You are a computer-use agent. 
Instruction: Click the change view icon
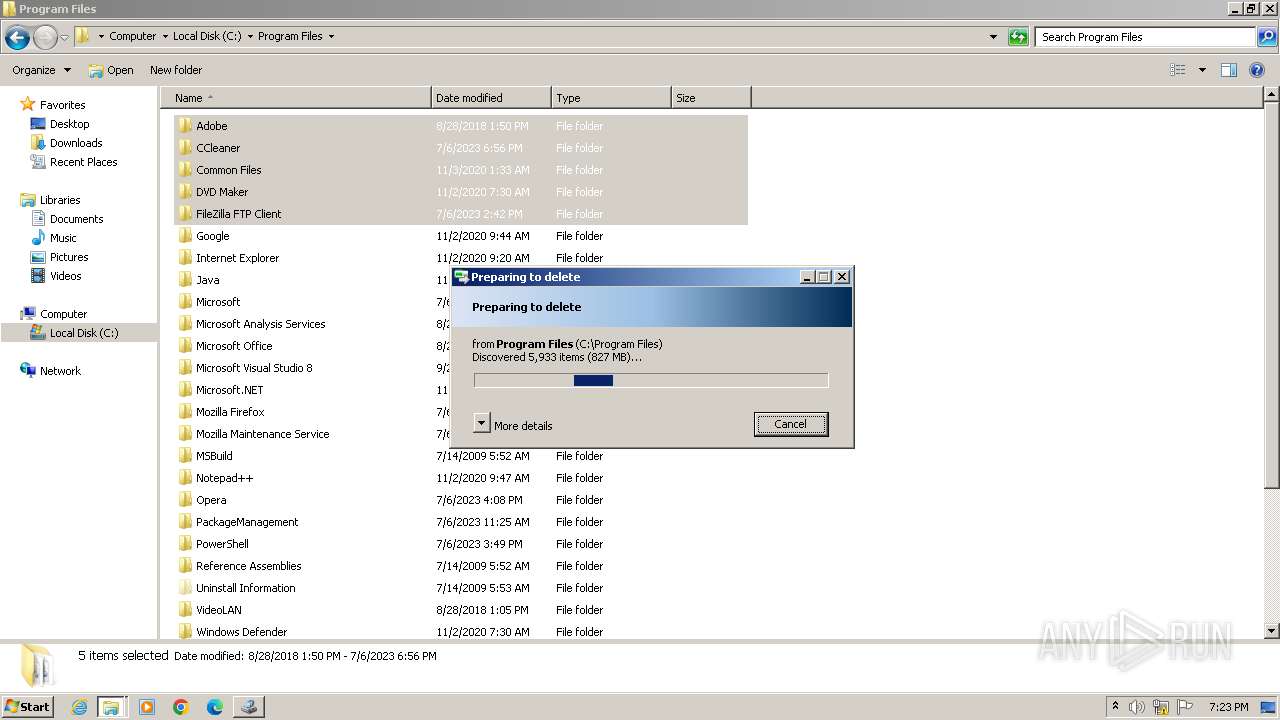point(1178,70)
